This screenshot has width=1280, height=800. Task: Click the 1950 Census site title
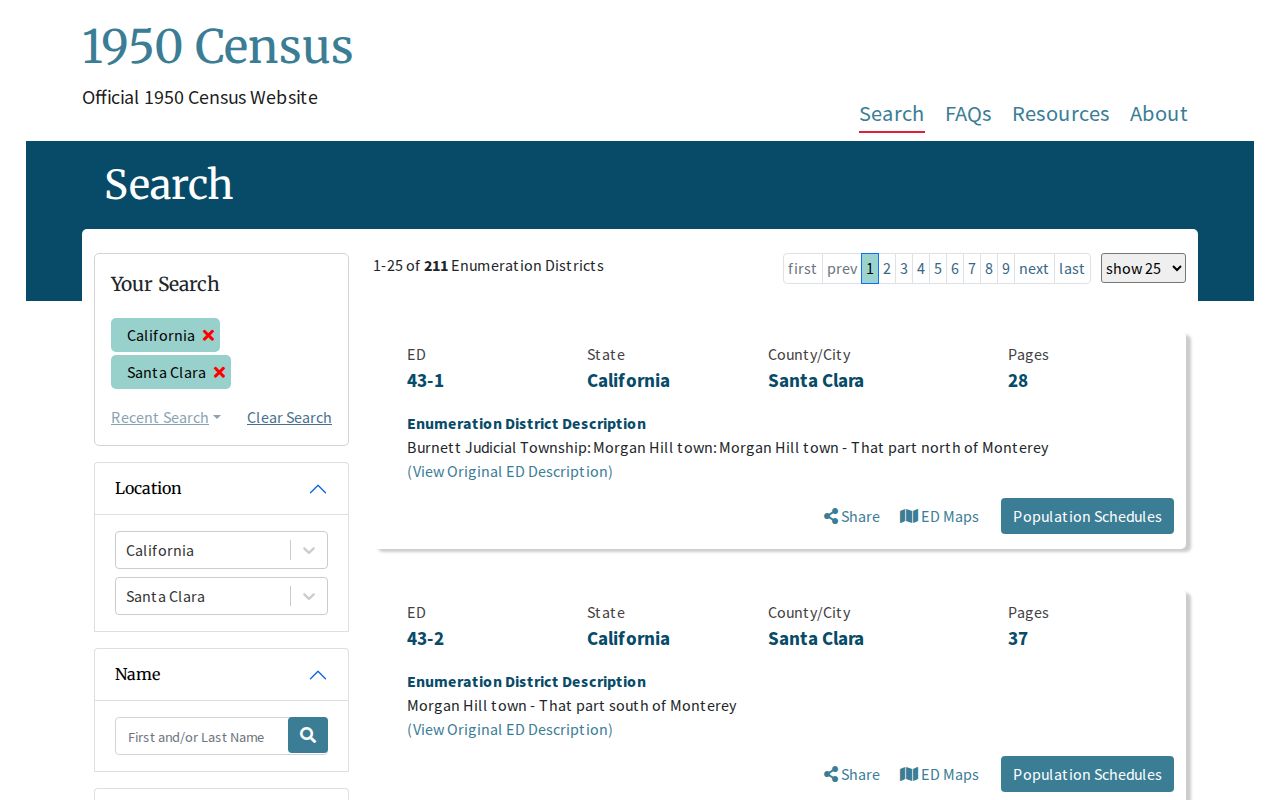pos(218,47)
